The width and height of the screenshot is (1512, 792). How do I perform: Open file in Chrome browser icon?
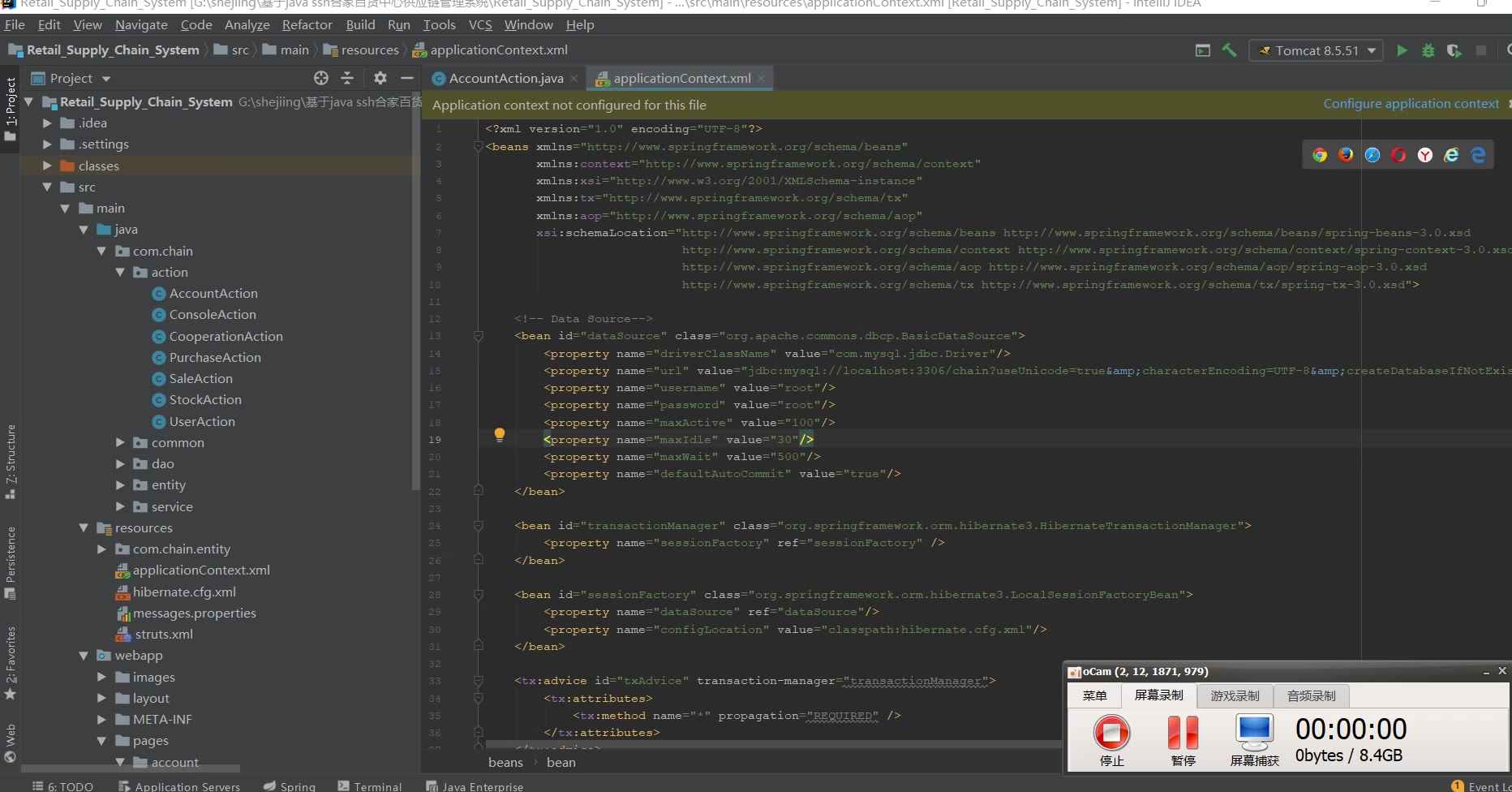[1320, 155]
